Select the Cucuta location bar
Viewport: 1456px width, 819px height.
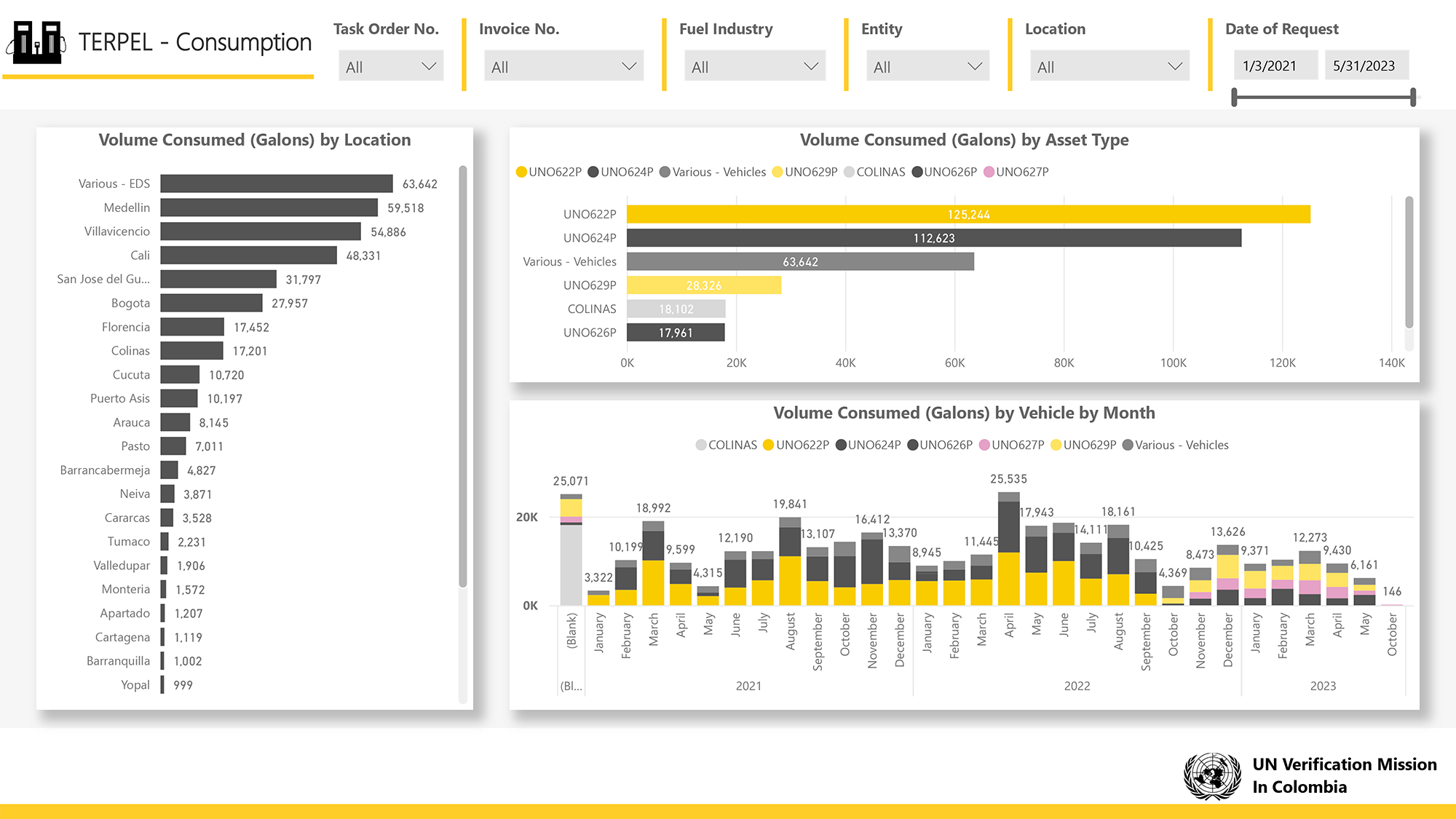[180, 374]
